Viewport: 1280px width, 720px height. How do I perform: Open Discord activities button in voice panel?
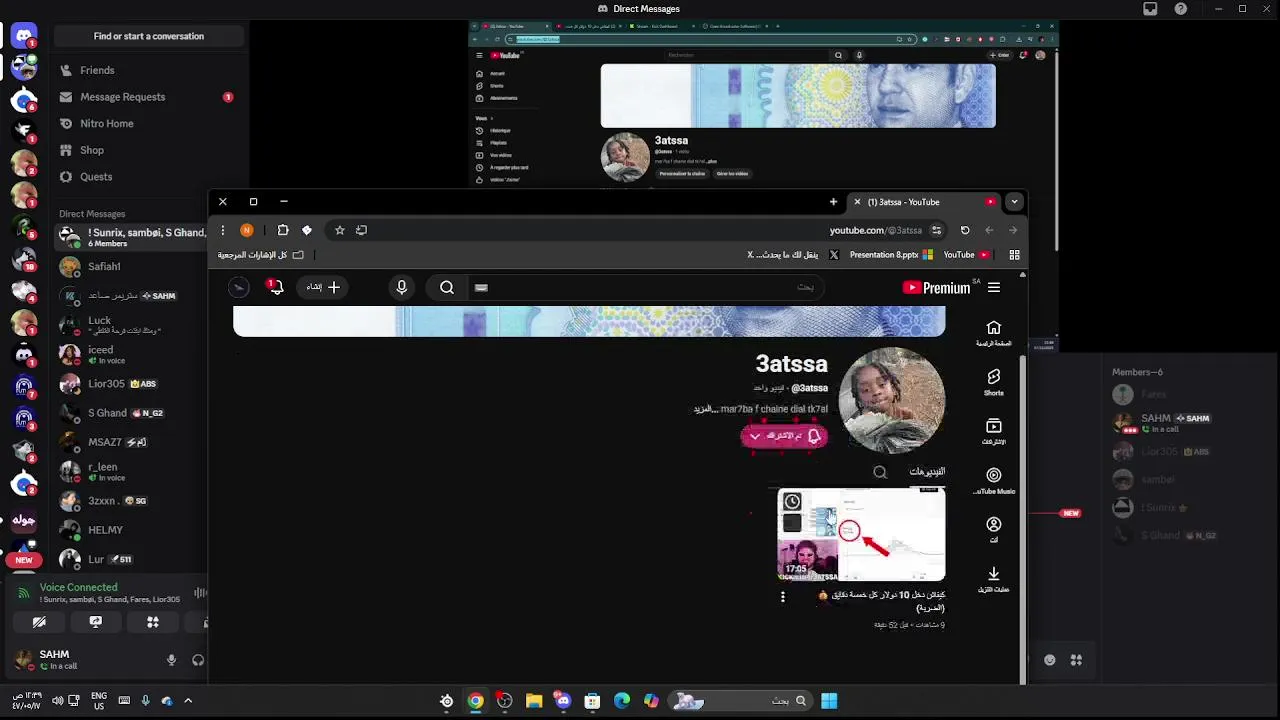[153, 622]
